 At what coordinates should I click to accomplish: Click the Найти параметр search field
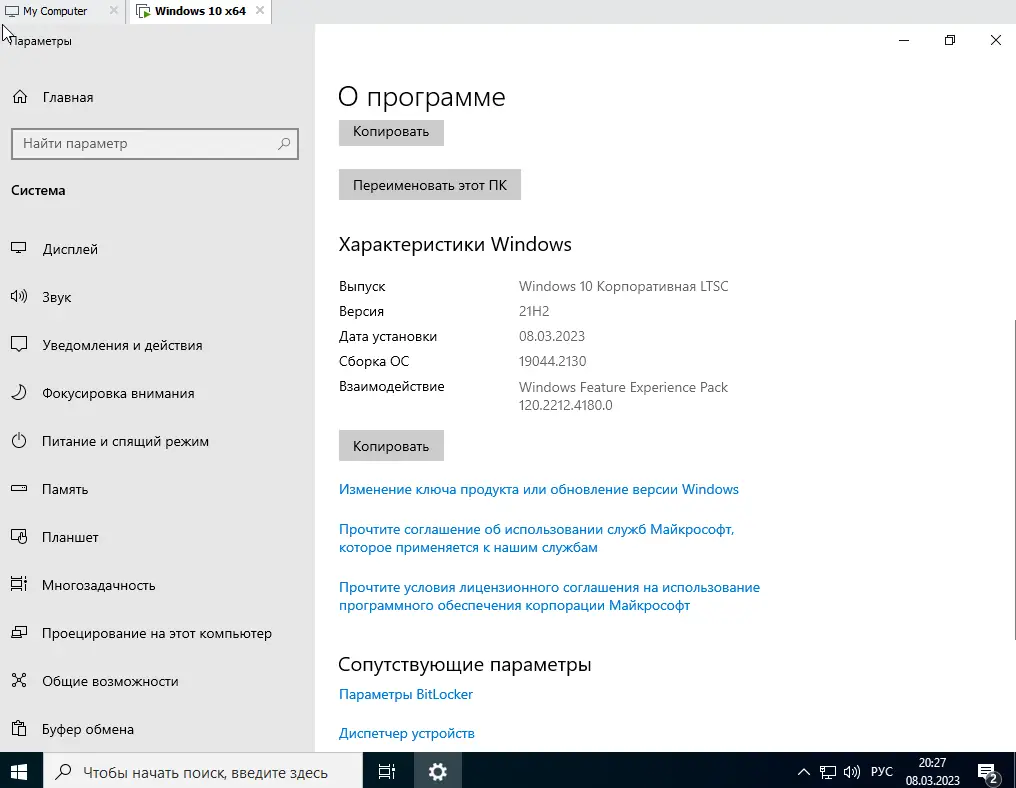click(154, 144)
